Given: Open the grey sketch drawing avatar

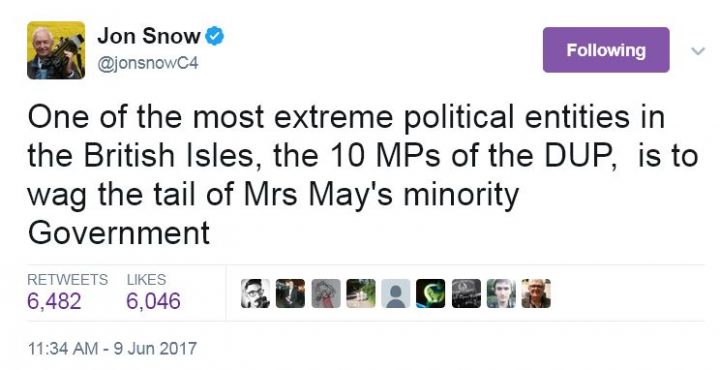Looking at the screenshot, I should (x=326, y=293).
